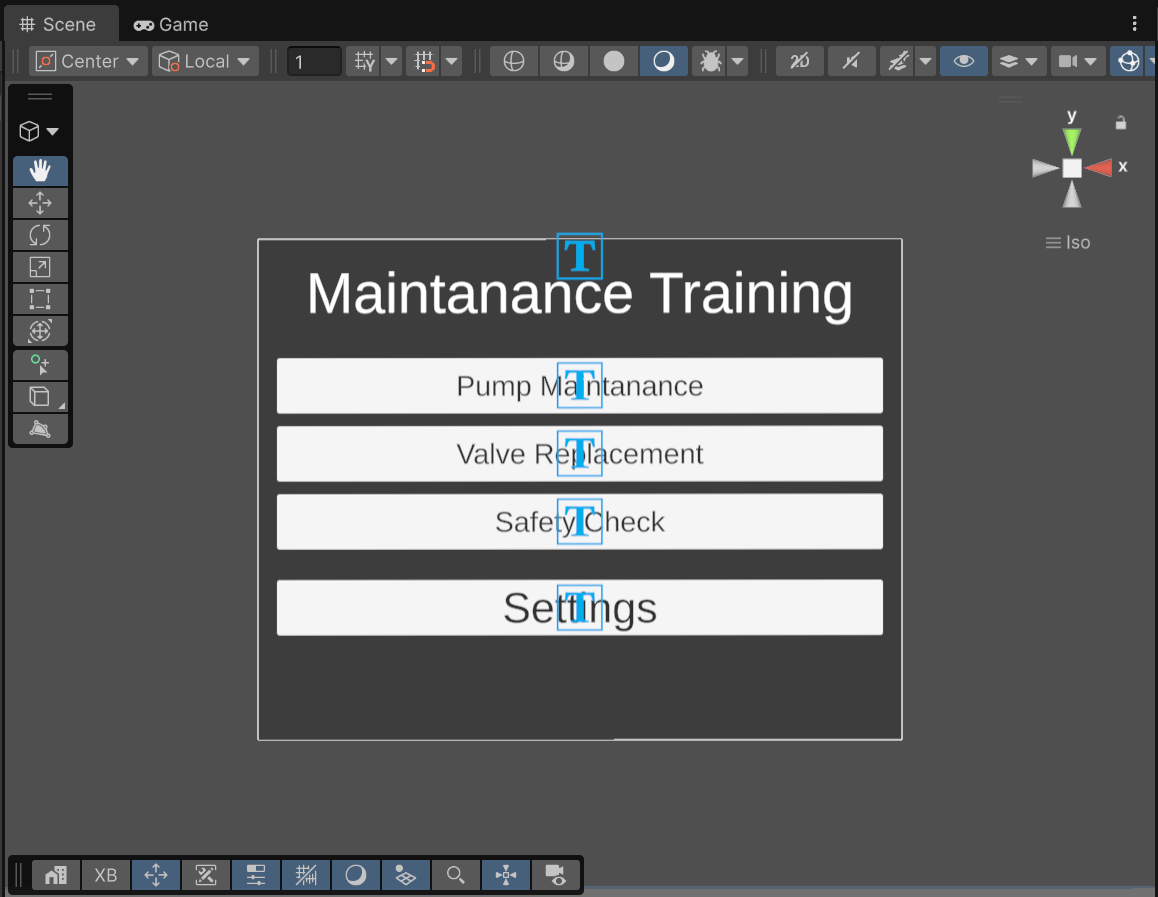
Task: Select the Settings button in scene
Action: (580, 608)
